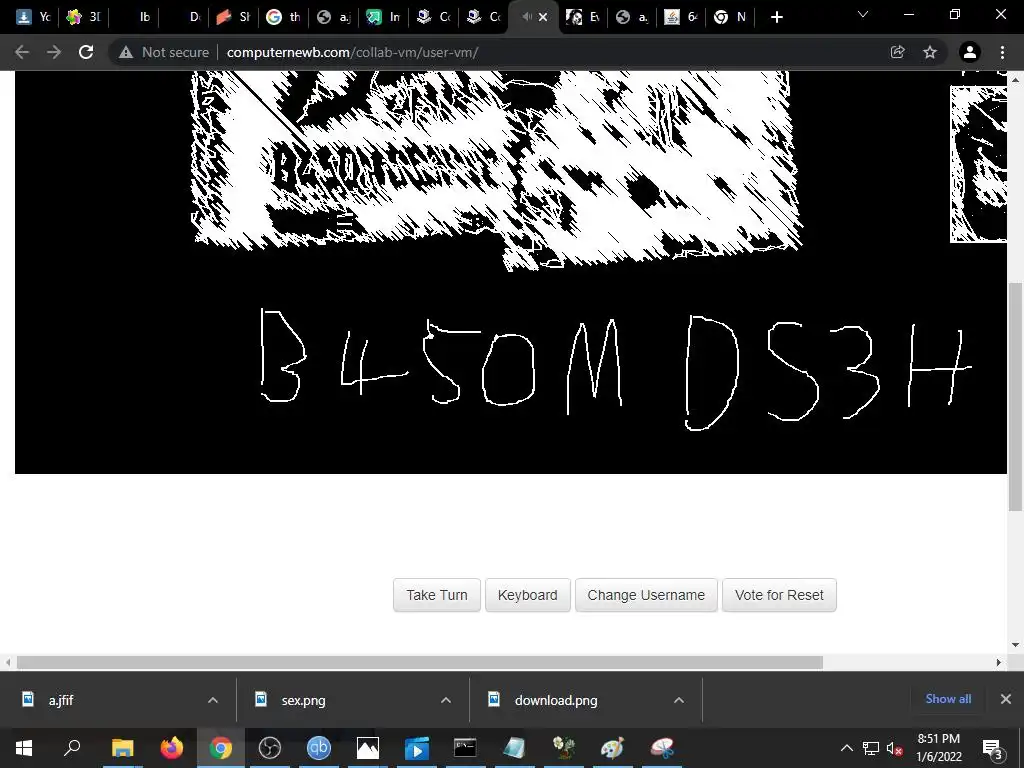Open qBittorrent from taskbar

(x=319, y=748)
